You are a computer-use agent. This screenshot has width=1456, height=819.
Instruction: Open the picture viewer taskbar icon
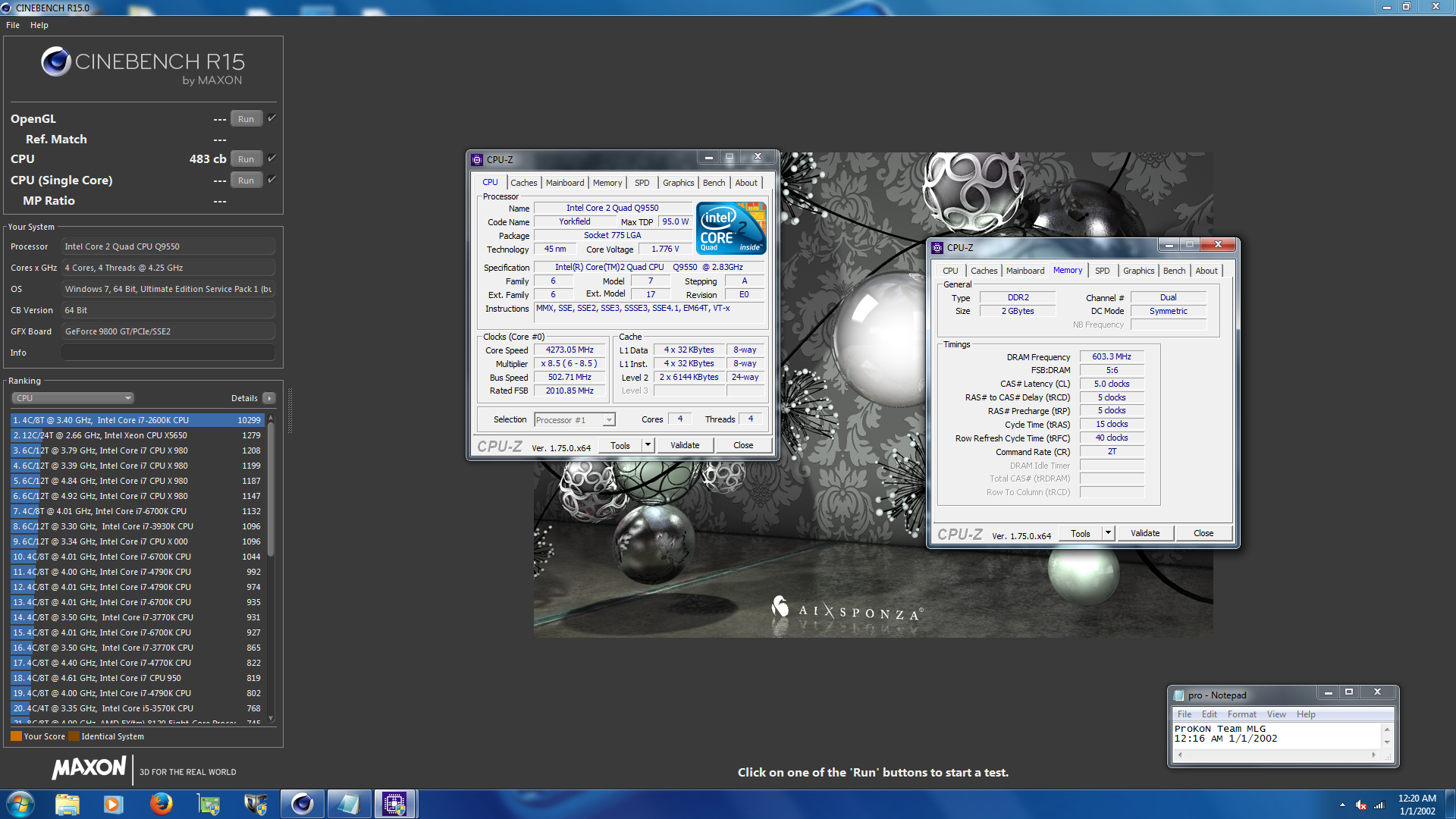coord(208,804)
